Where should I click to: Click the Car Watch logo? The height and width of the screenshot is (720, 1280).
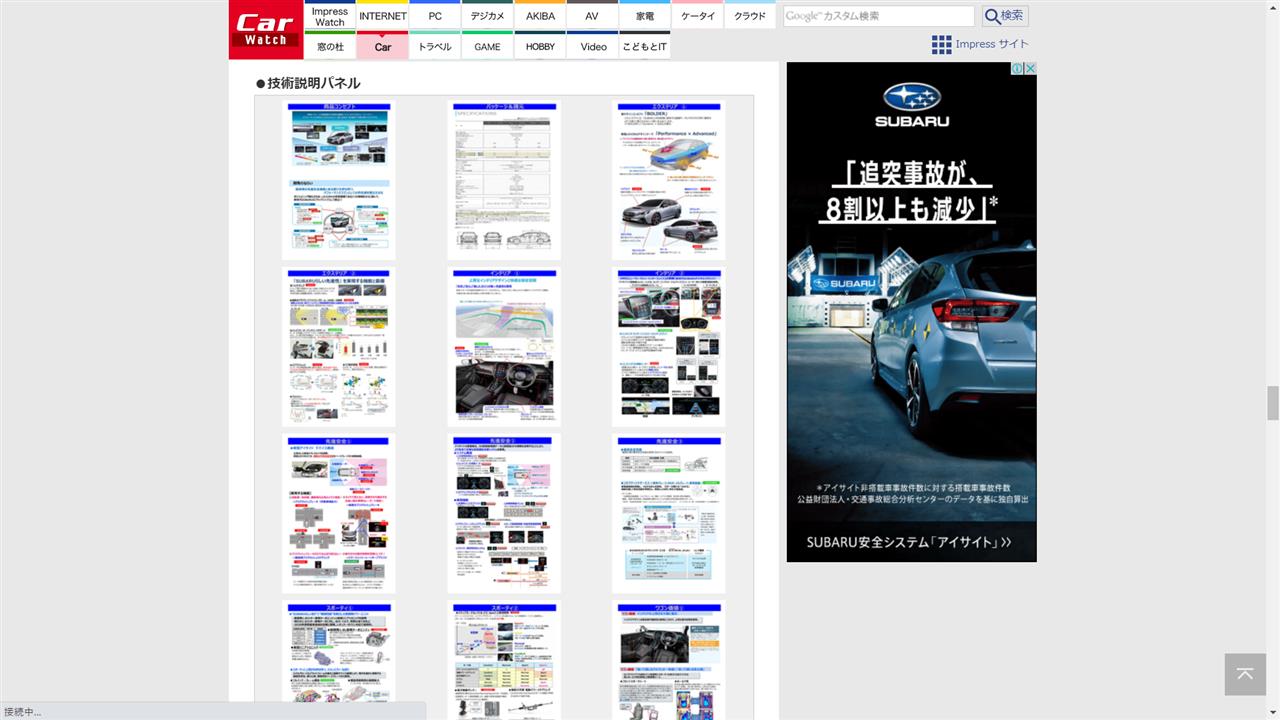(x=266, y=30)
